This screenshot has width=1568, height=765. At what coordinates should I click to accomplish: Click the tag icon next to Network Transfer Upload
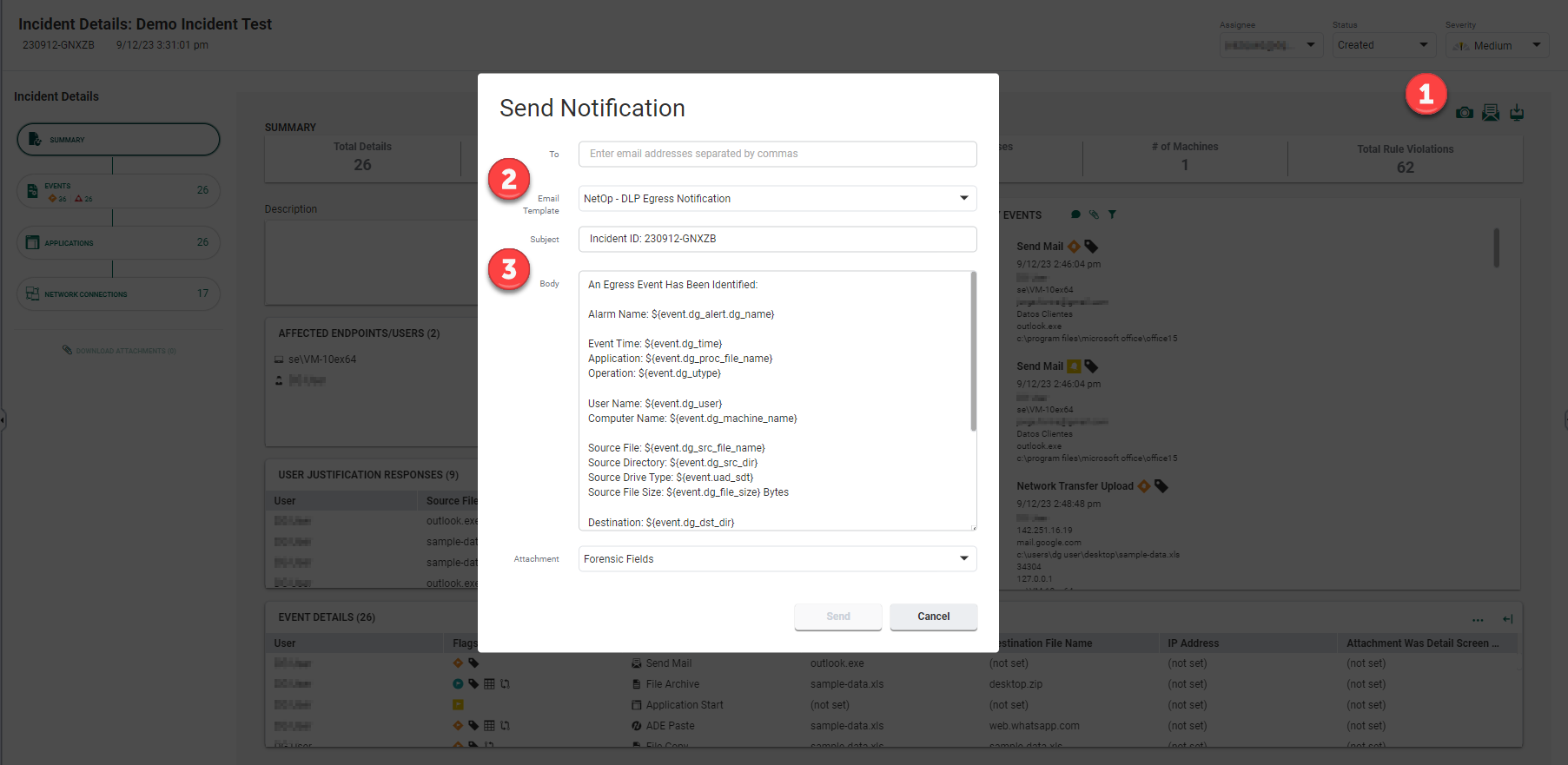pyautogui.click(x=1161, y=486)
